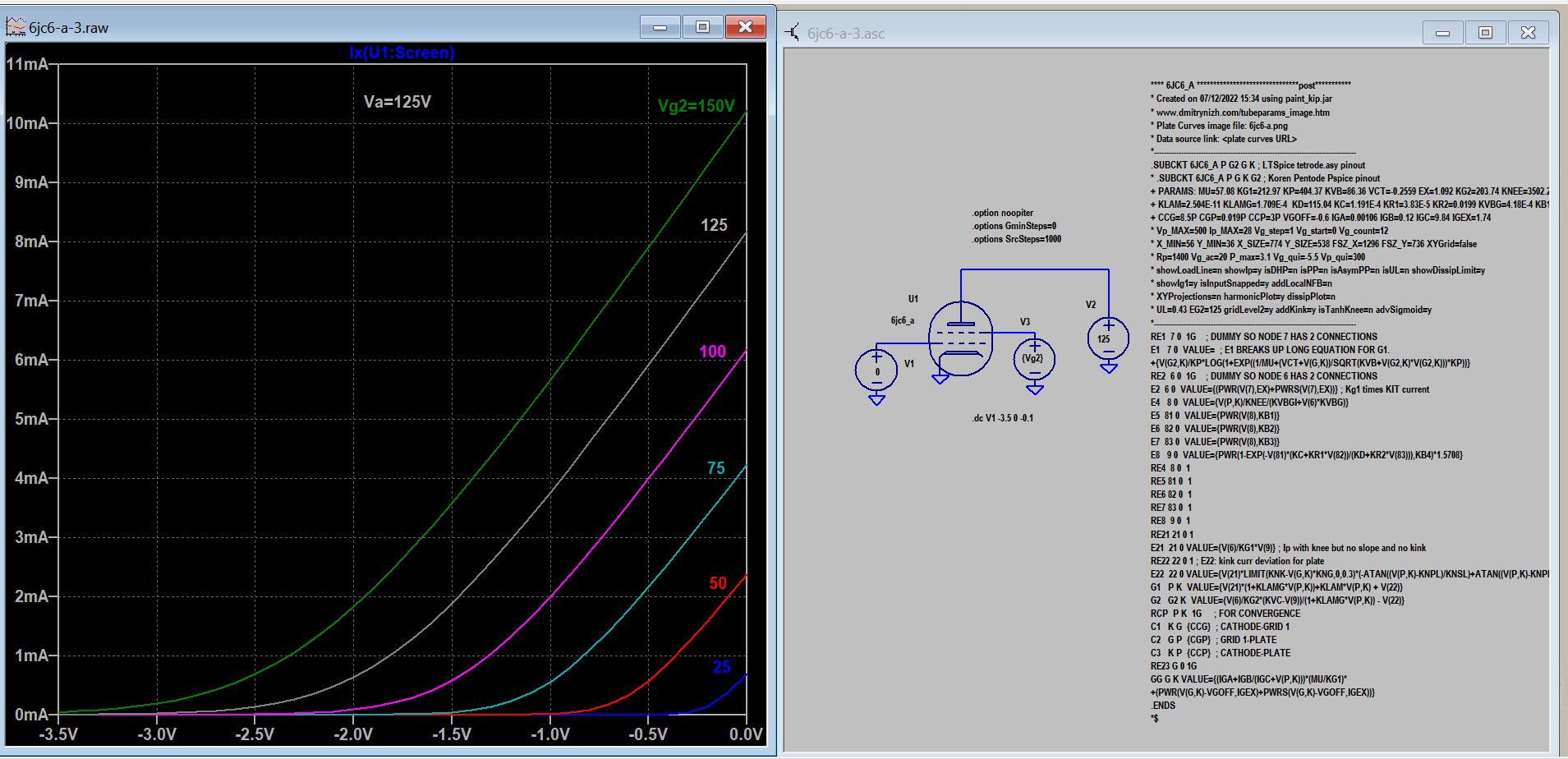Select the V1 voltage source symbol

click(876, 369)
